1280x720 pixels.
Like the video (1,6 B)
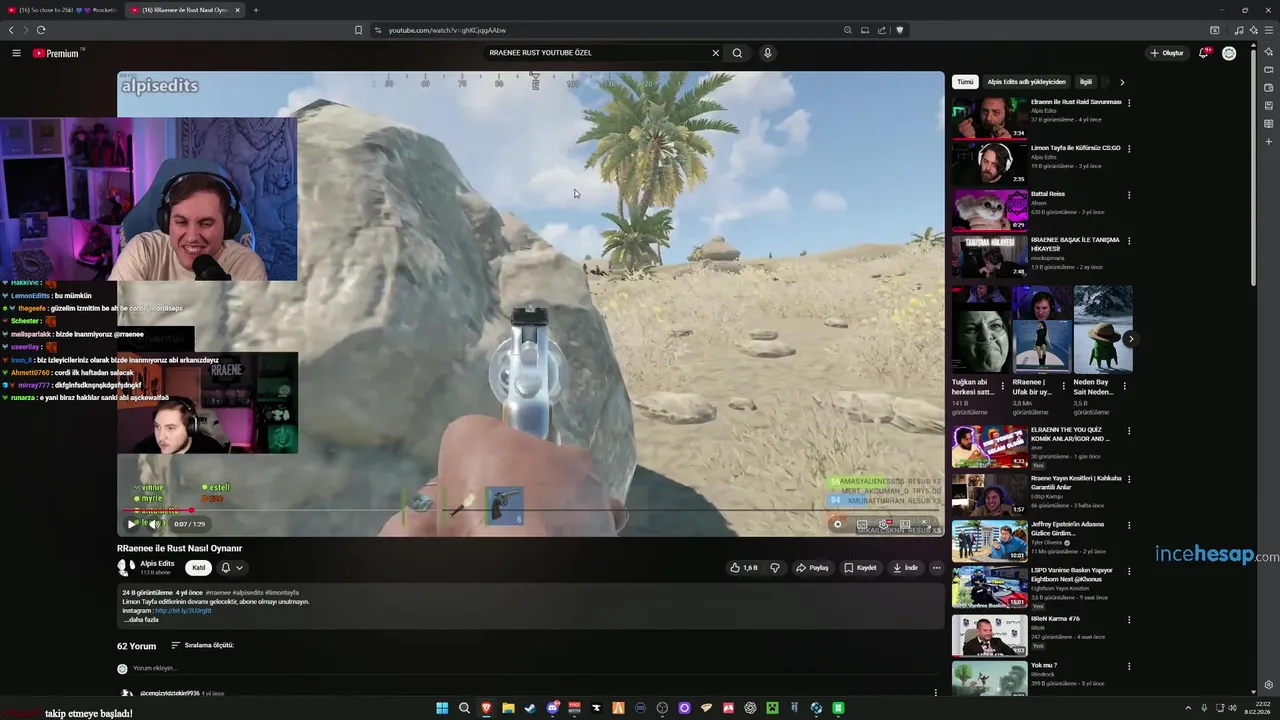click(743, 568)
